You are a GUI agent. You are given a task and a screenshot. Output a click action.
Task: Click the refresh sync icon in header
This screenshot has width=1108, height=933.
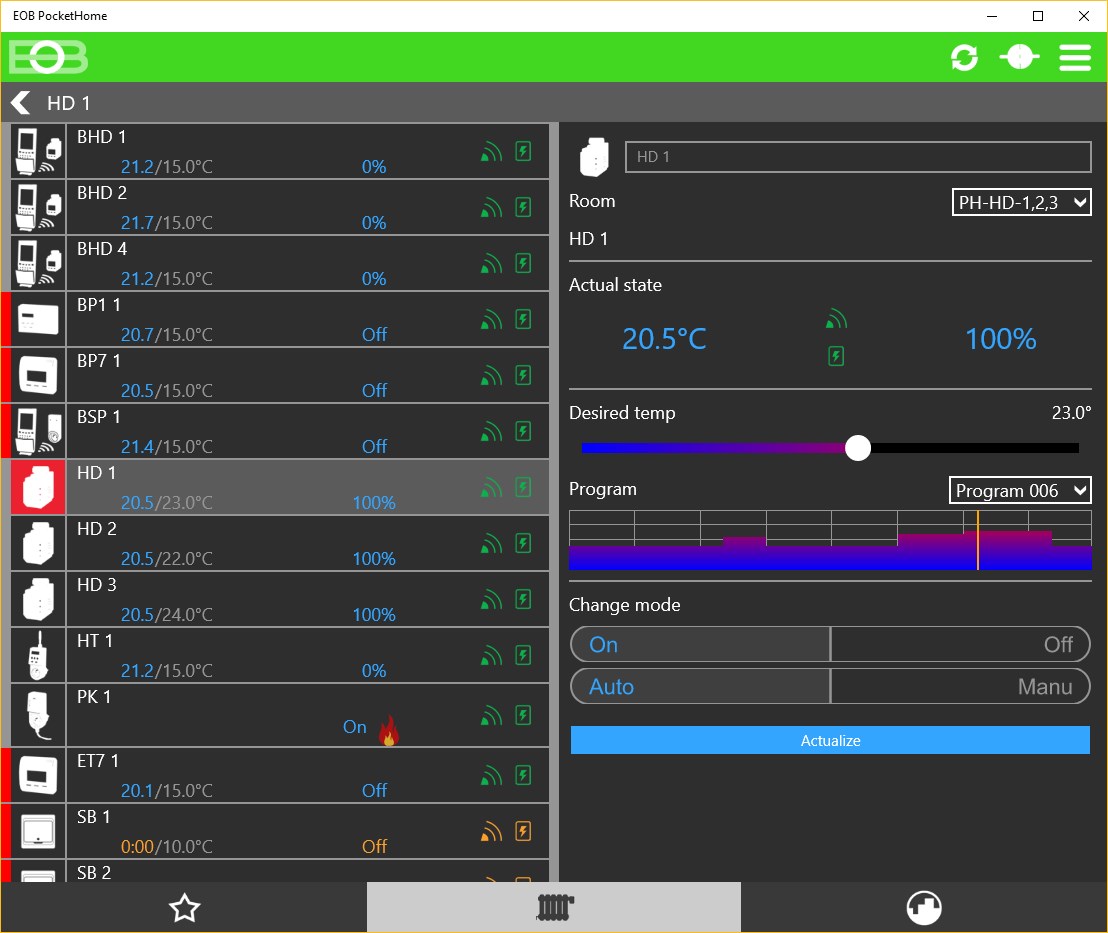point(964,57)
